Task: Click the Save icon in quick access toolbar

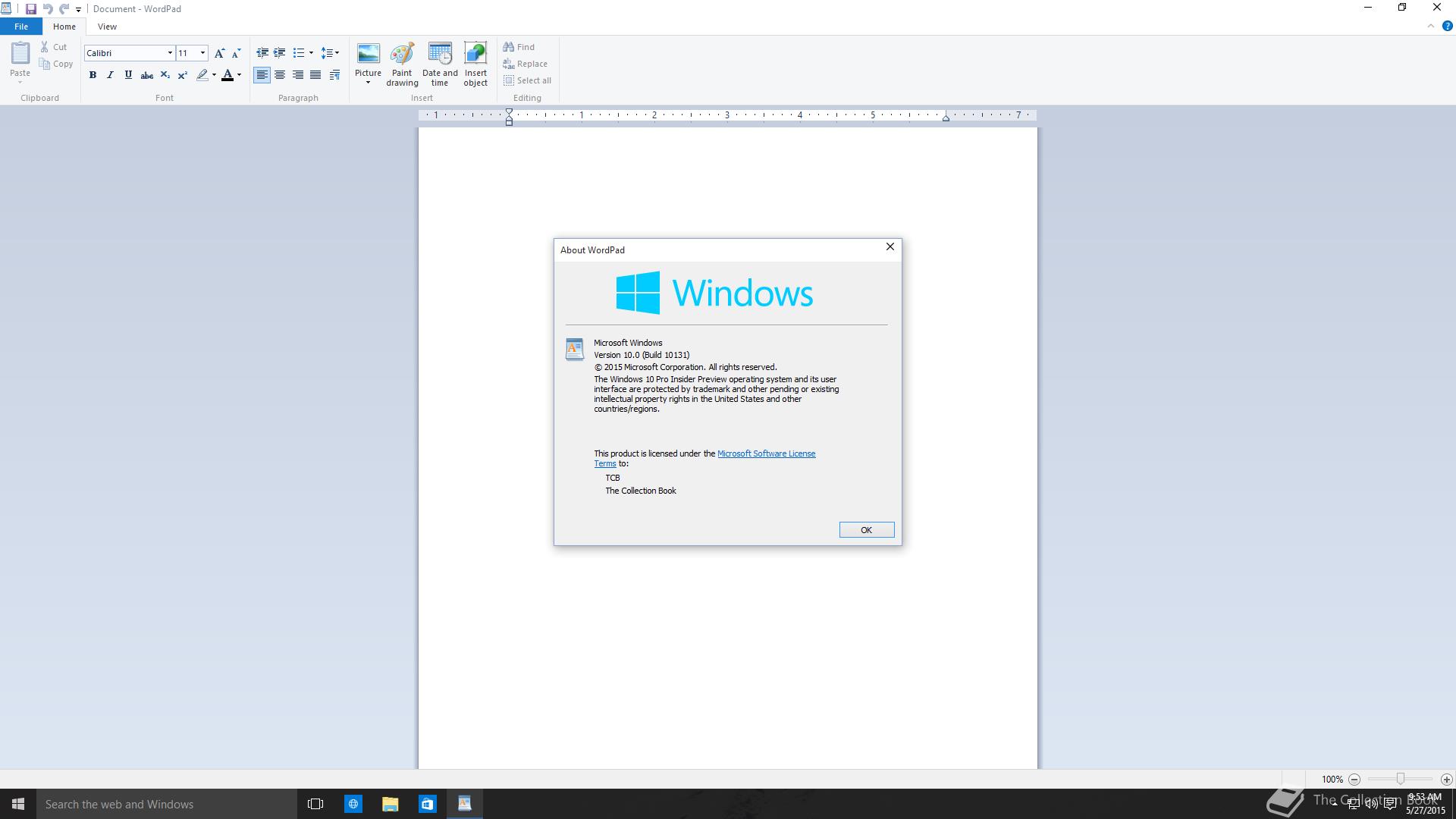Action: [x=30, y=9]
